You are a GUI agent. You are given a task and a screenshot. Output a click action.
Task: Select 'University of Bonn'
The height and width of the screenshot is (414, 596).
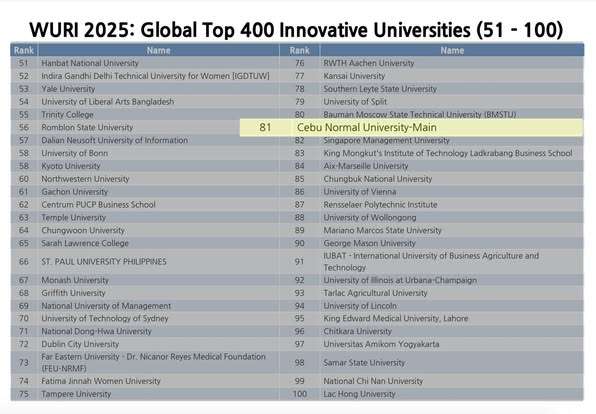74,153
